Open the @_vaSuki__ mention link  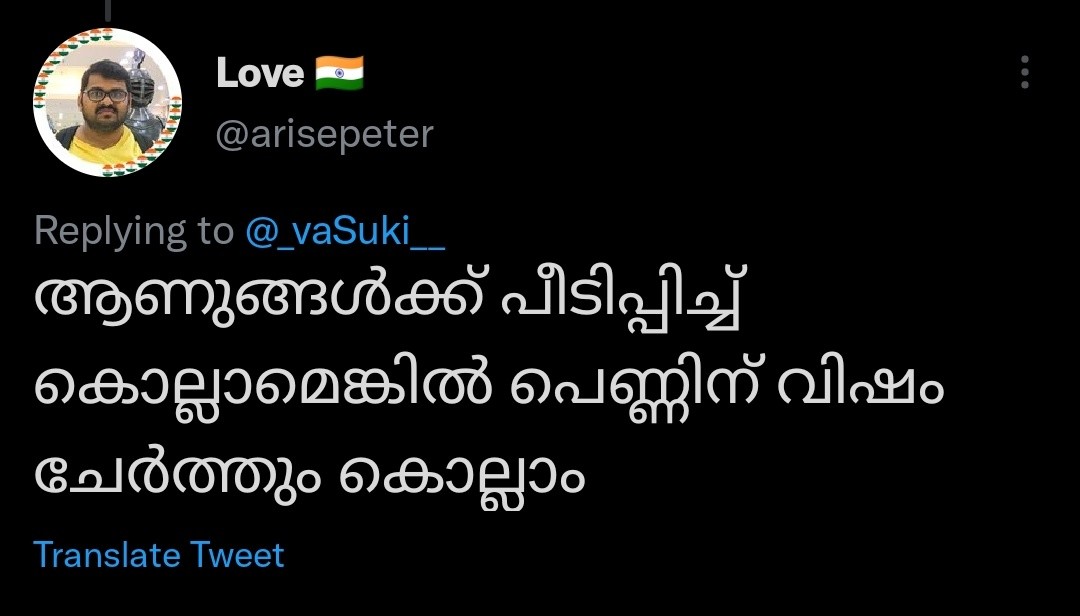(345, 231)
